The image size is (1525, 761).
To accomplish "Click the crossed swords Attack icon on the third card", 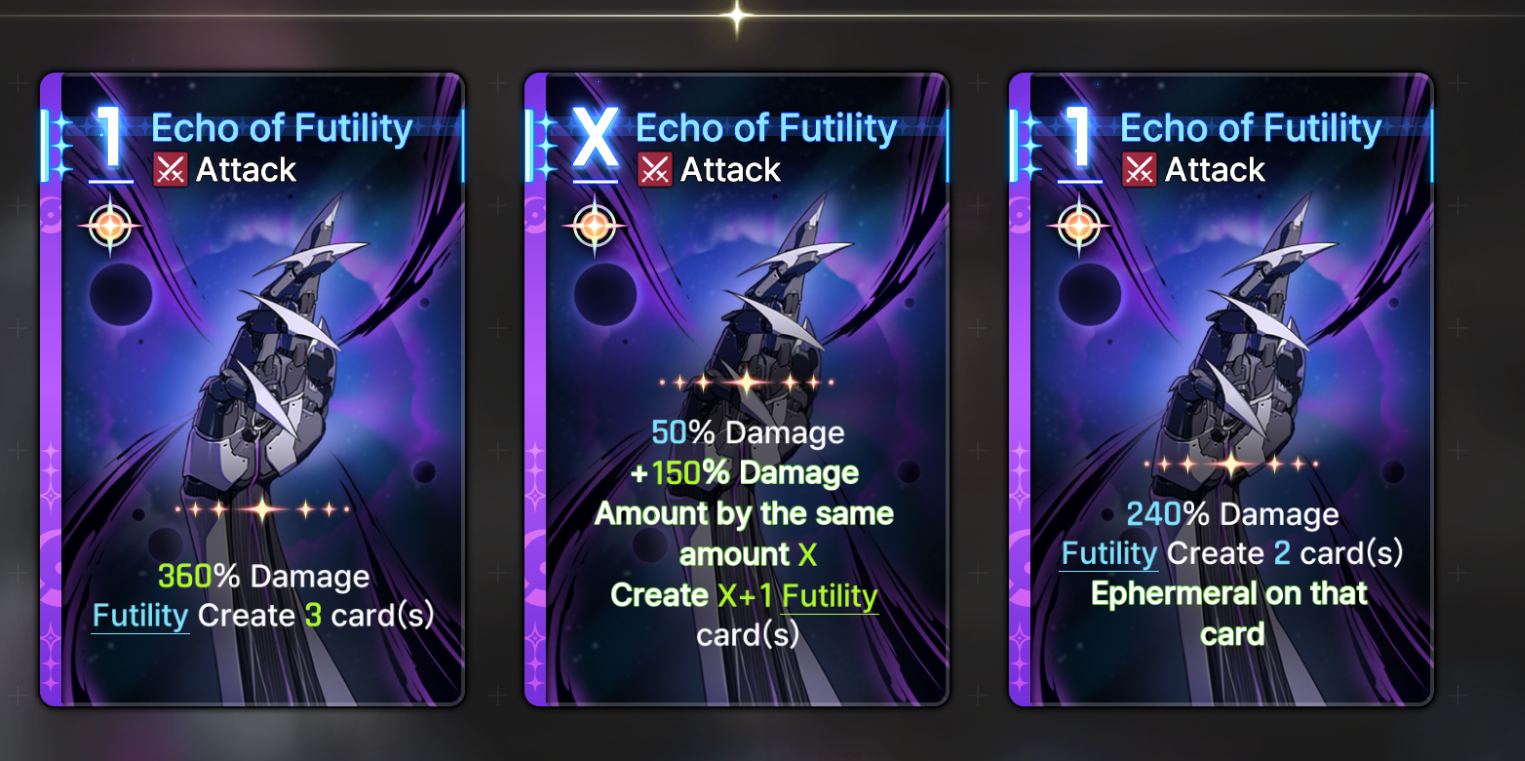I will tap(1140, 171).
